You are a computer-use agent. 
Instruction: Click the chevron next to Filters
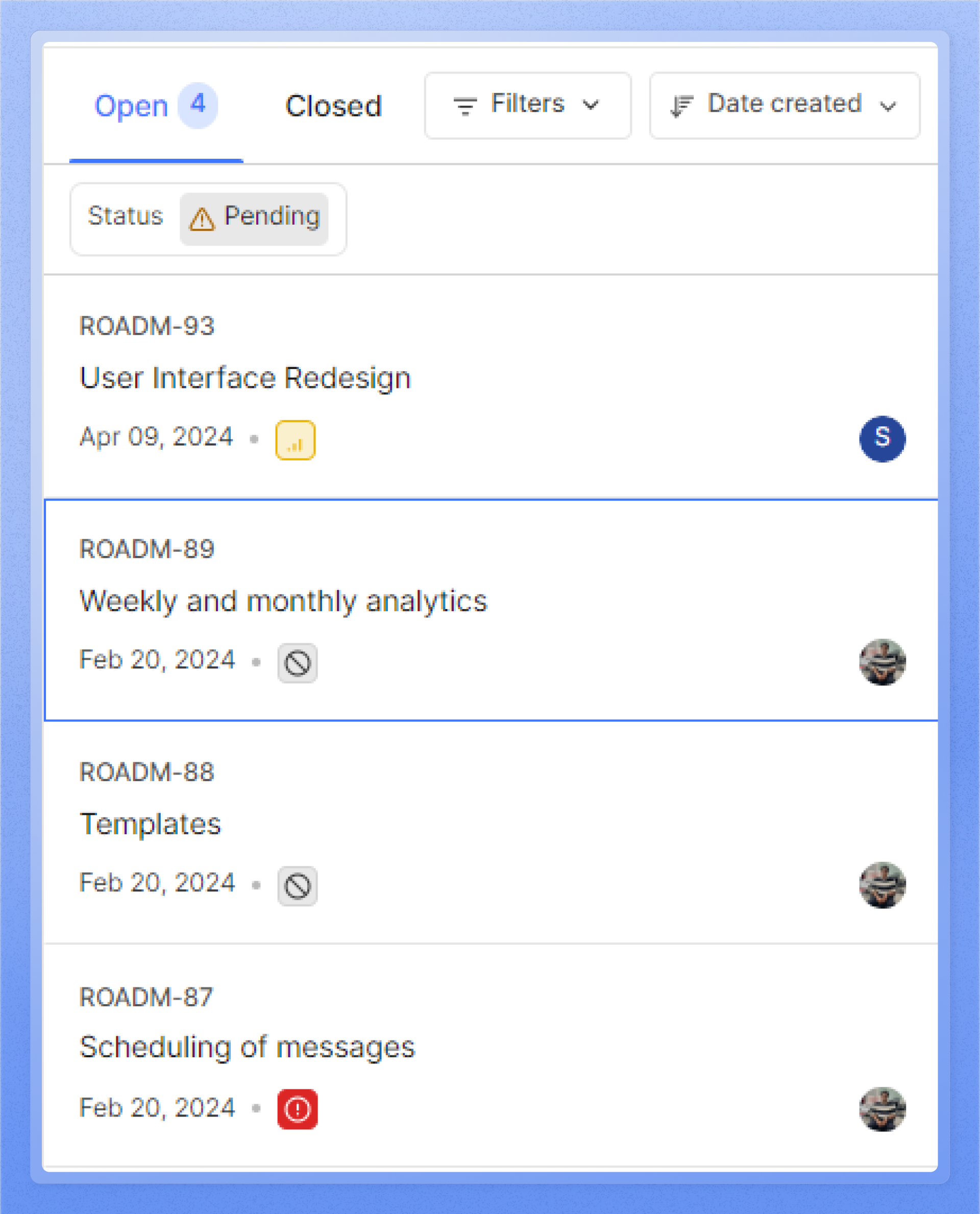click(x=591, y=105)
